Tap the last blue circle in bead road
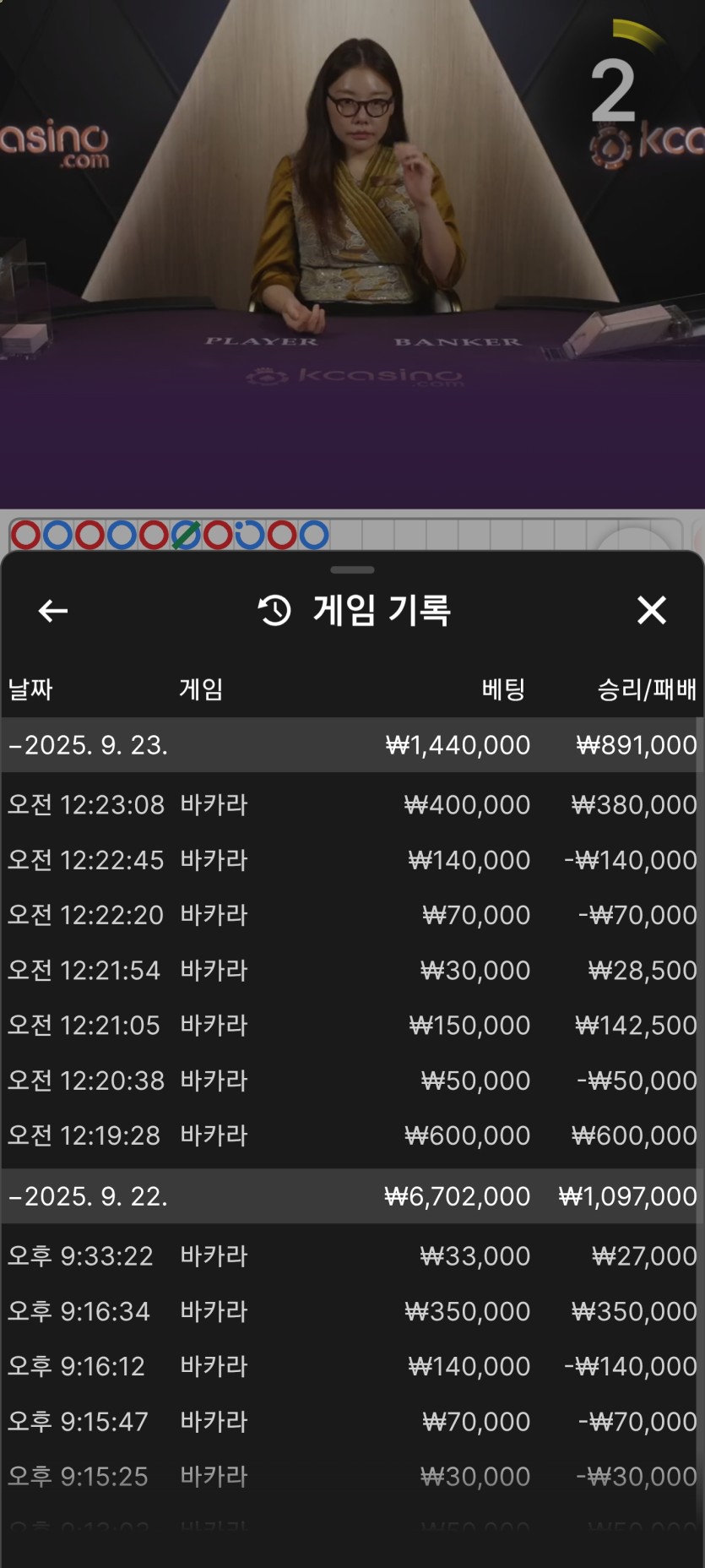Viewport: 705px width, 1568px height. pos(314,535)
